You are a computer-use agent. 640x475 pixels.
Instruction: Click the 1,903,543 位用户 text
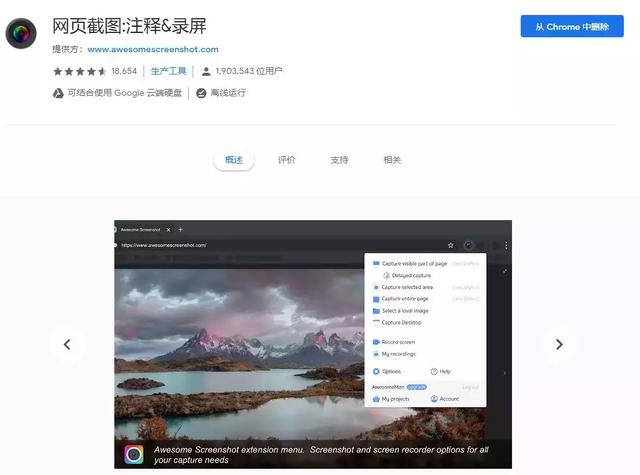[249, 71]
